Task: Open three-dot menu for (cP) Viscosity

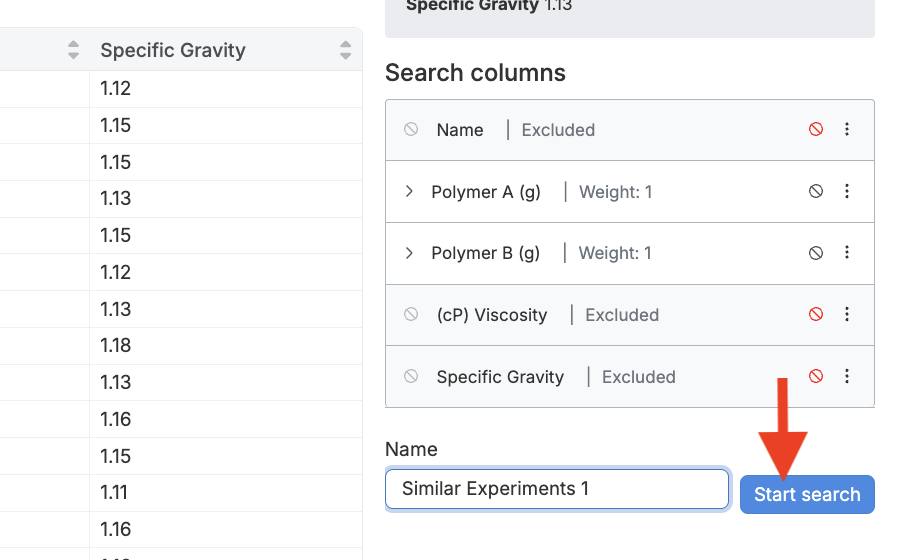Action: 847,315
